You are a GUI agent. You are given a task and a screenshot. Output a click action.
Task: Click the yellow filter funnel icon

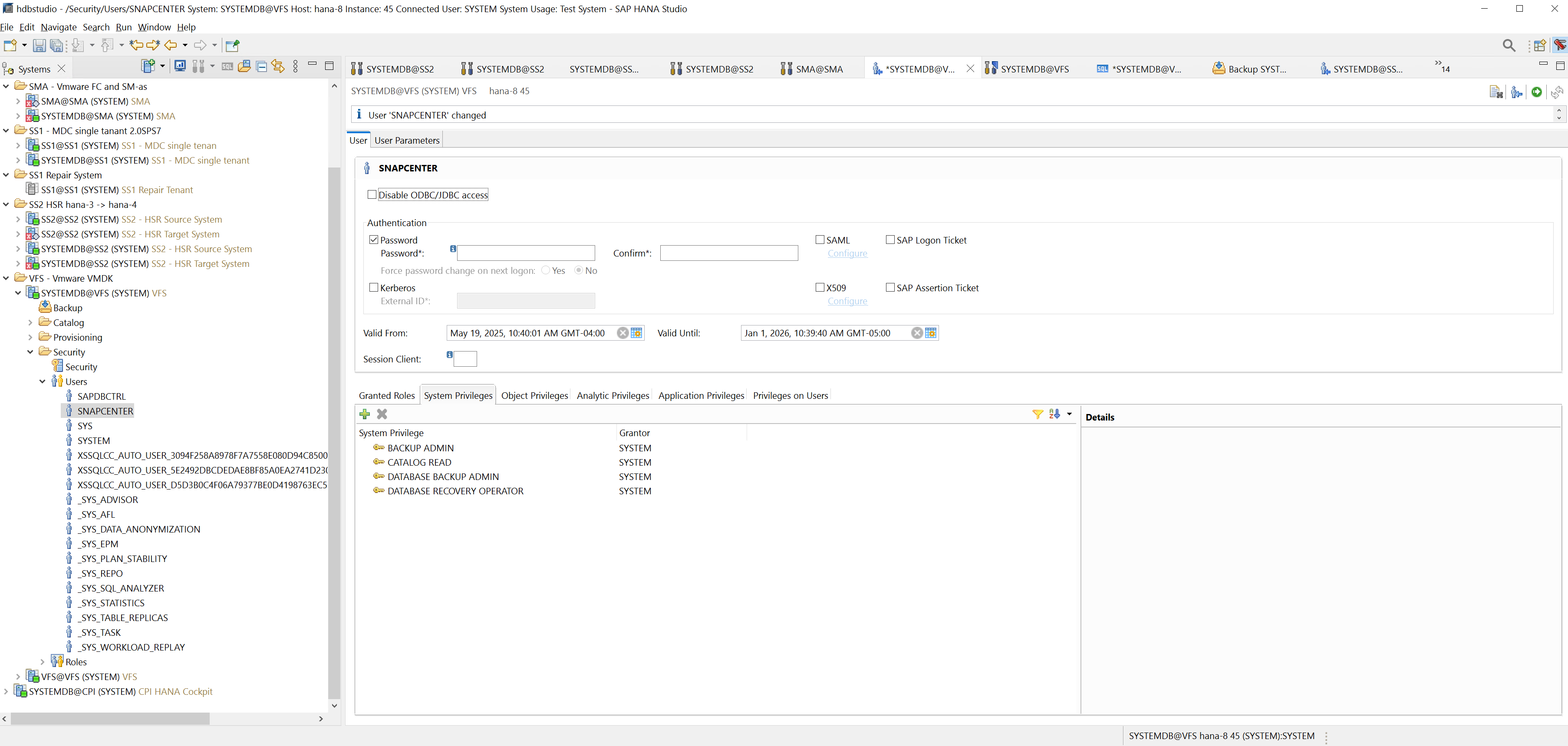point(1037,414)
